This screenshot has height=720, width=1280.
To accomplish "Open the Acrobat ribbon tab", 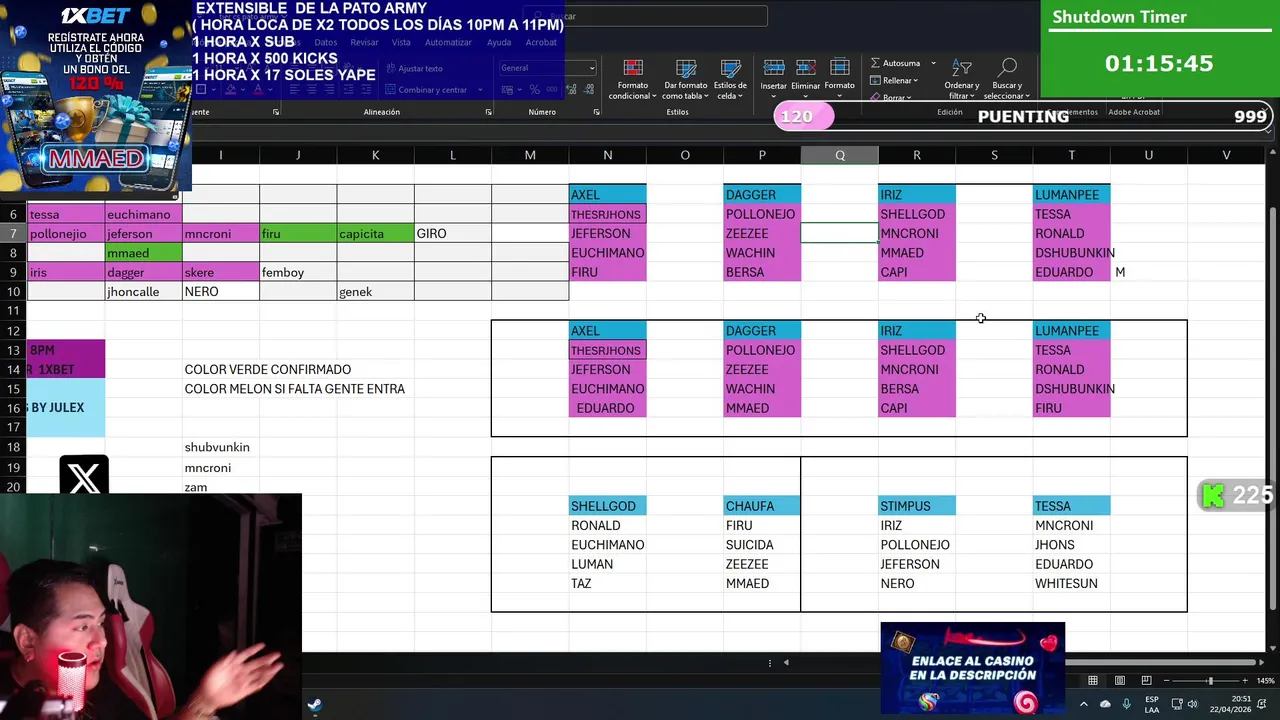I will [x=541, y=42].
